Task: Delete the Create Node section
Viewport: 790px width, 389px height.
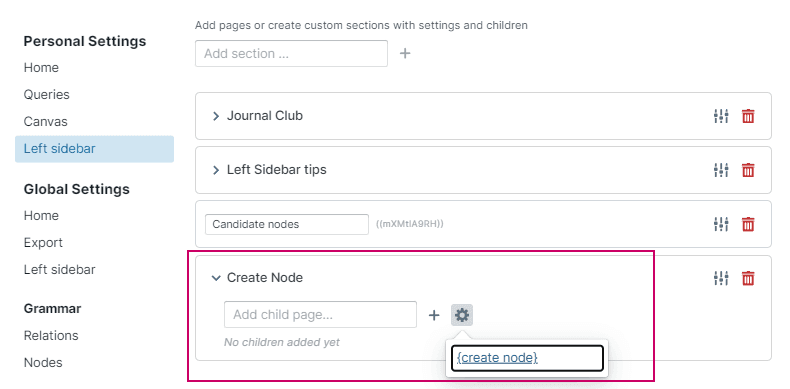Action: pos(748,278)
